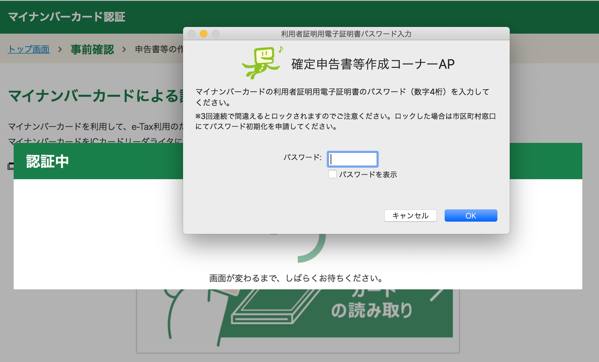Screen dimensions: 599x362
Task: Click the dialog title 利用者証明用電子証明書パスワード入力
Action: 346,34
